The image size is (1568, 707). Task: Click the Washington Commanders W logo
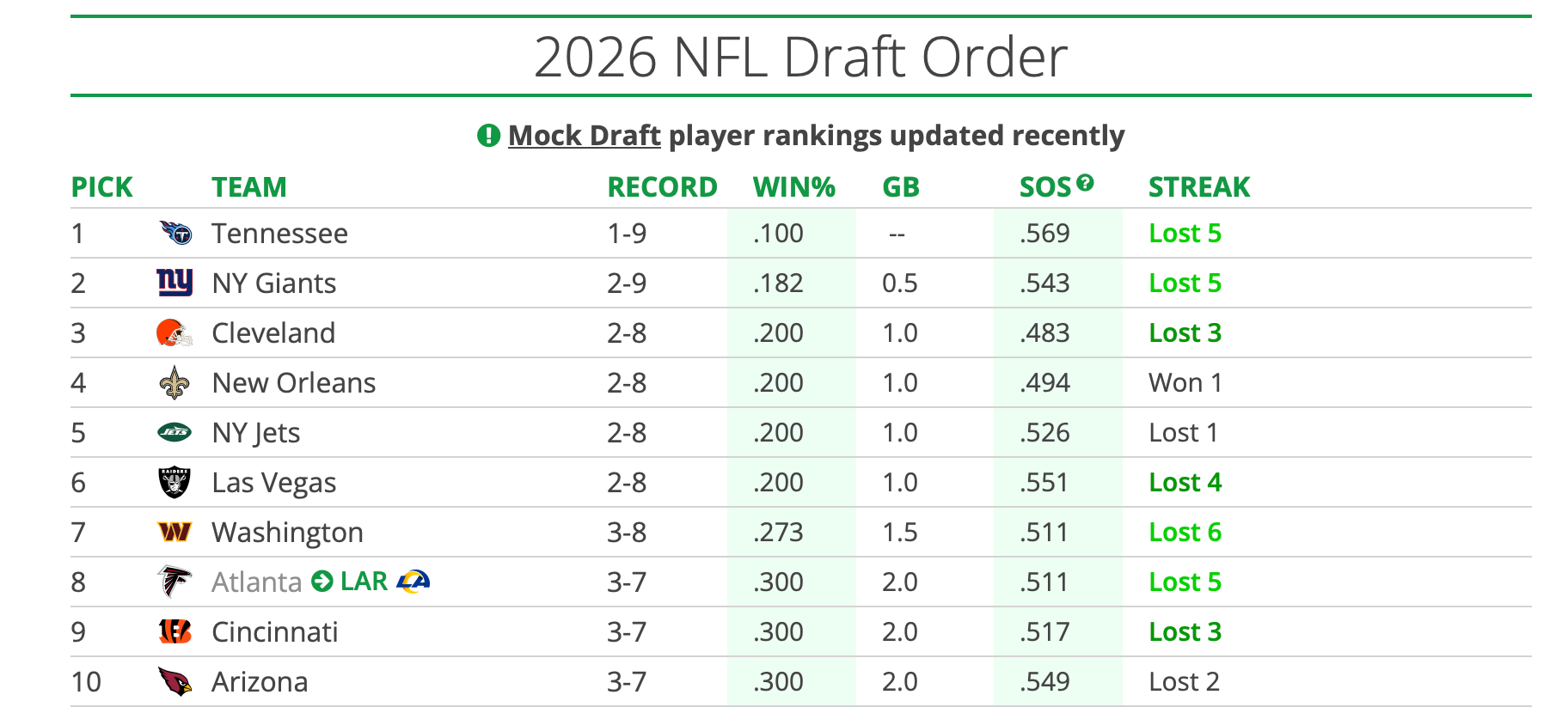point(175,532)
